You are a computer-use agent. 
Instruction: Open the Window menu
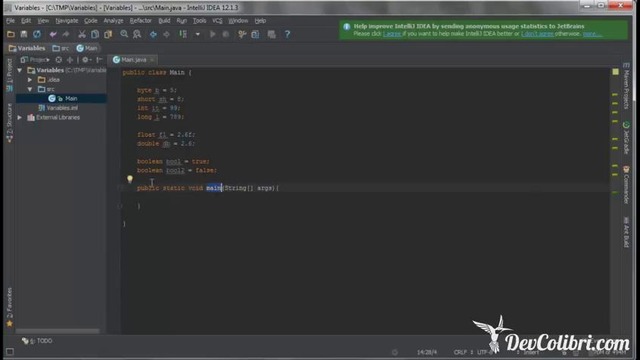[x=238, y=20]
